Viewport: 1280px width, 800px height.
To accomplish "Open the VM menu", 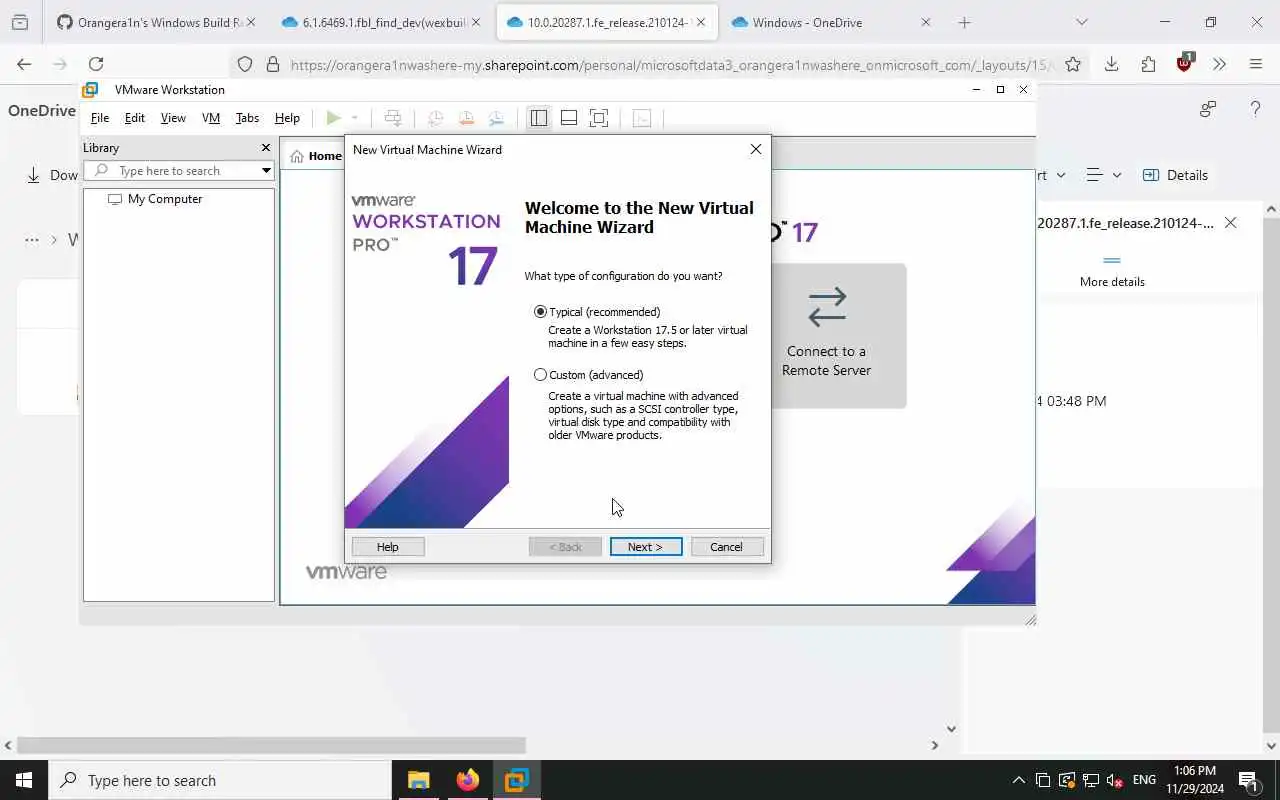I will 211,118.
